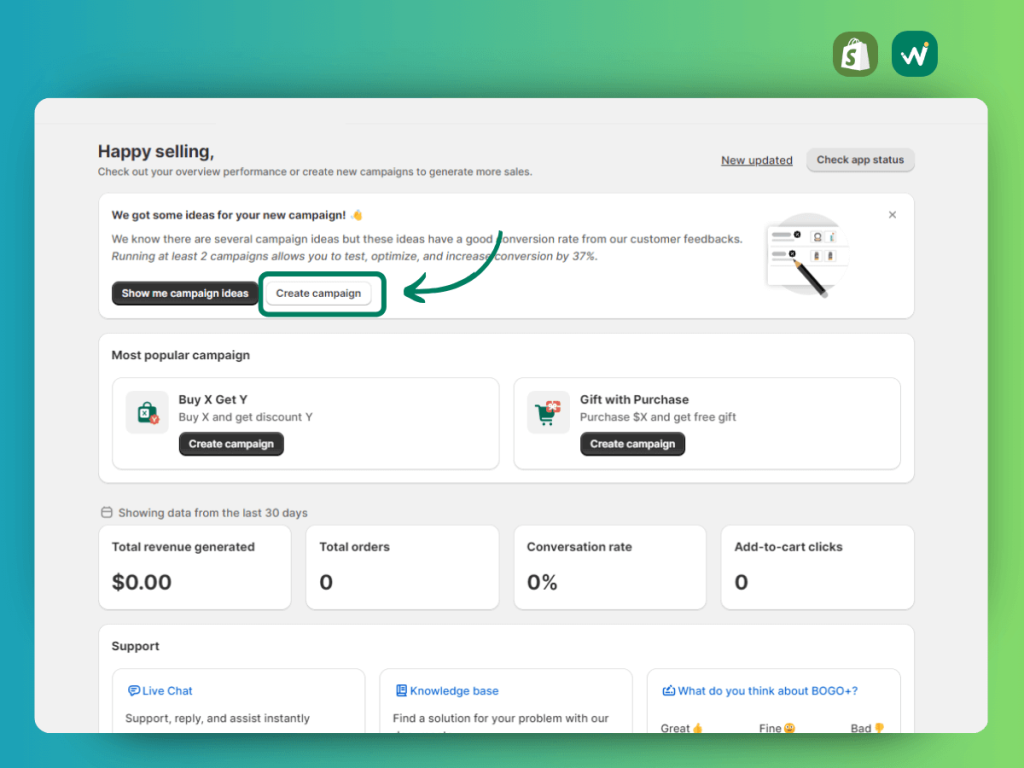Click the 'Support' section heading
This screenshot has height=768, width=1024.
(135, 646)
